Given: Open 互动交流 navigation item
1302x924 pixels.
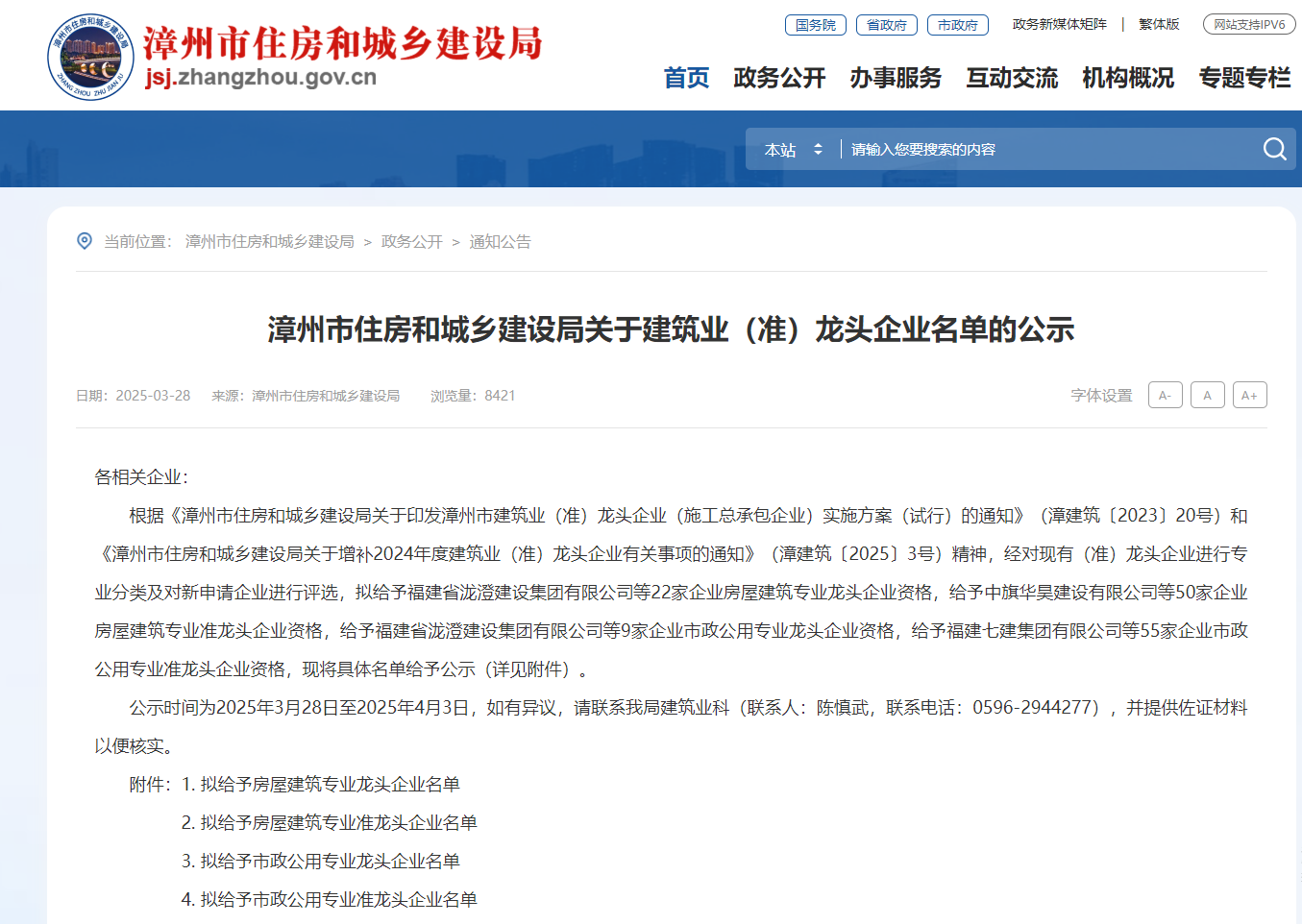Looking at the screenshot, I should point(1012,78).
